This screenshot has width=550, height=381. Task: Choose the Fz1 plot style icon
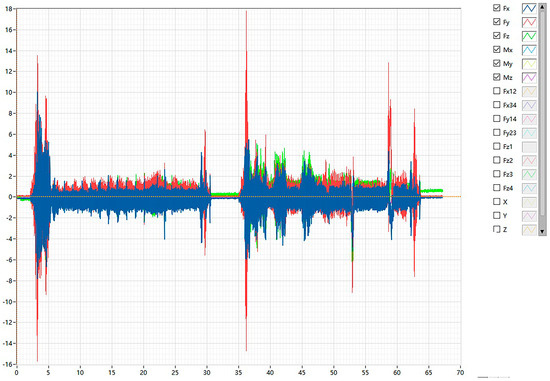[x=529, y=146]
